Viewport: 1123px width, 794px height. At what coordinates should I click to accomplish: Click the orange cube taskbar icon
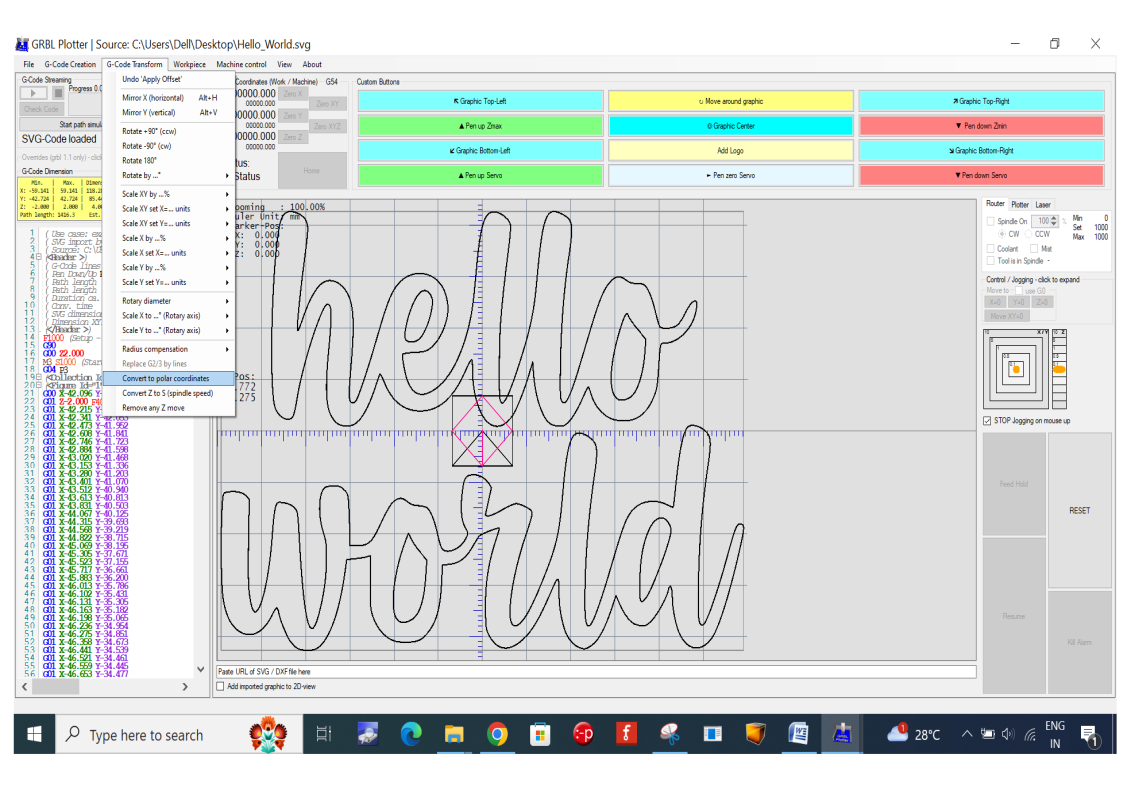click(x=755, y=734)
